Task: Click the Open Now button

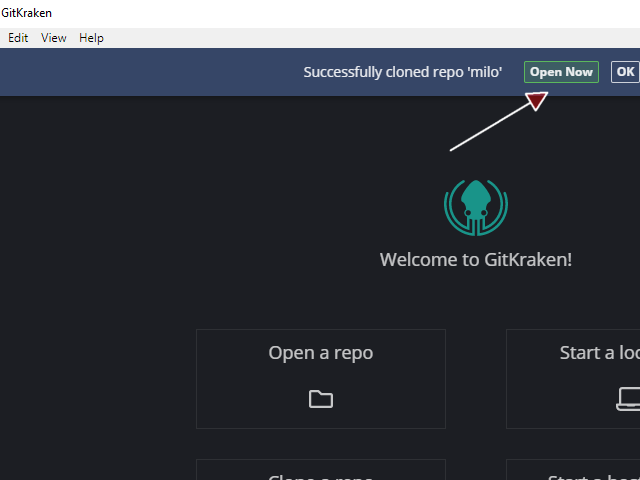Action: tap(561, 72)
